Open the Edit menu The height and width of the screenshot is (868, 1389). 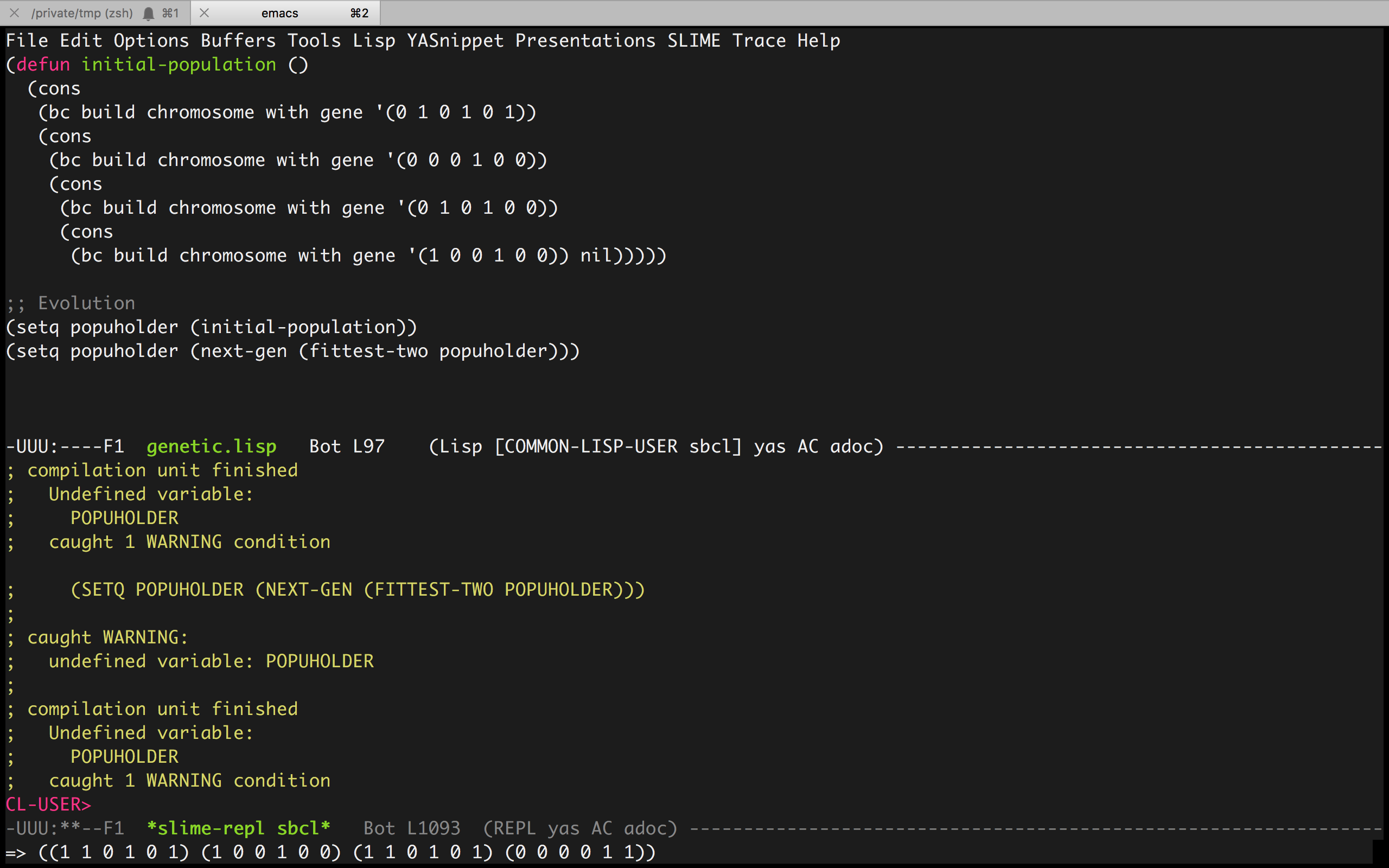[x=81, y=41]
